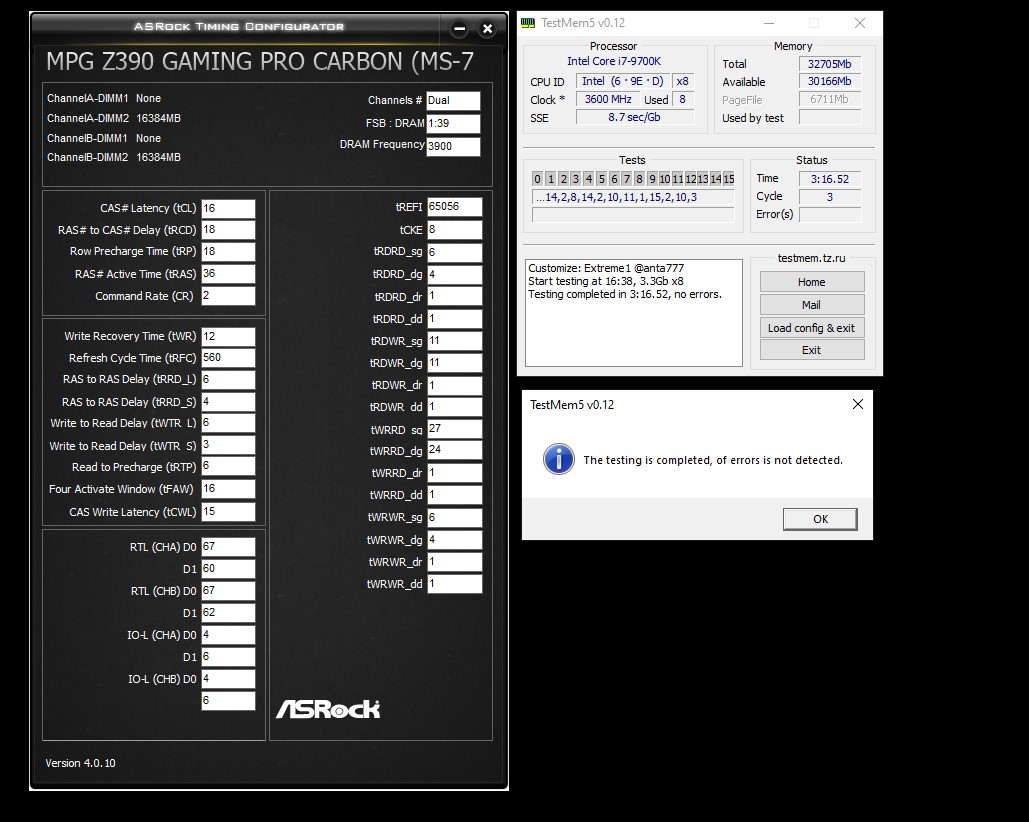Screen dimensions: 1029x822
Task: Select the Row Precharge Time (tRP) field
Action: click(x=228, y=252)
